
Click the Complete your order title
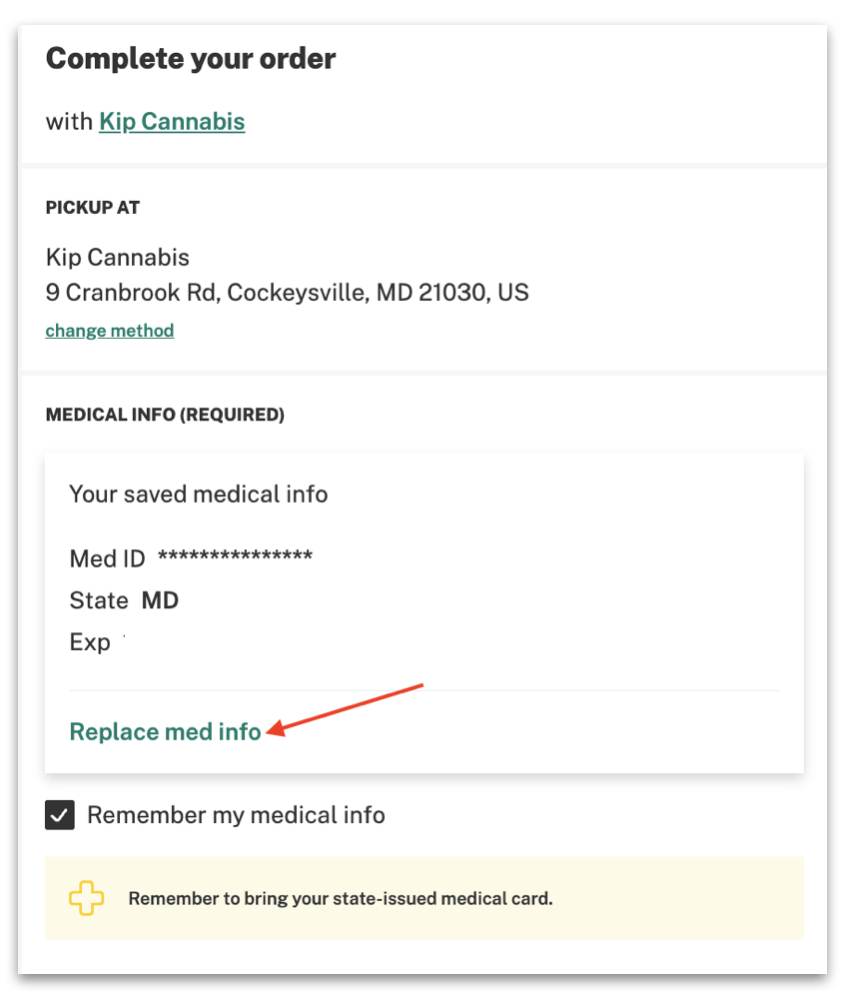pos(190,59)
